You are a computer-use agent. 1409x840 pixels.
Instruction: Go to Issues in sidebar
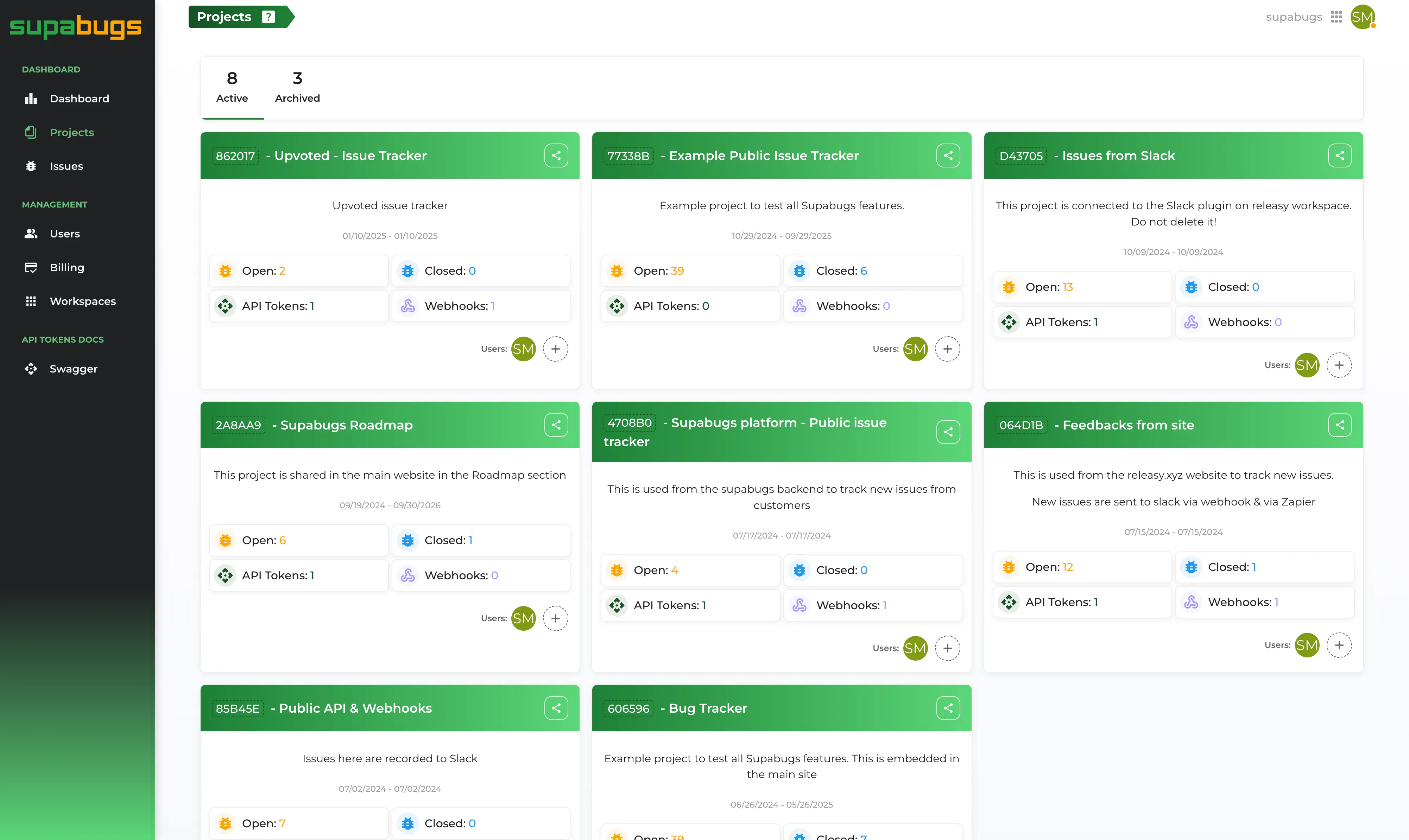click(66, 166)
